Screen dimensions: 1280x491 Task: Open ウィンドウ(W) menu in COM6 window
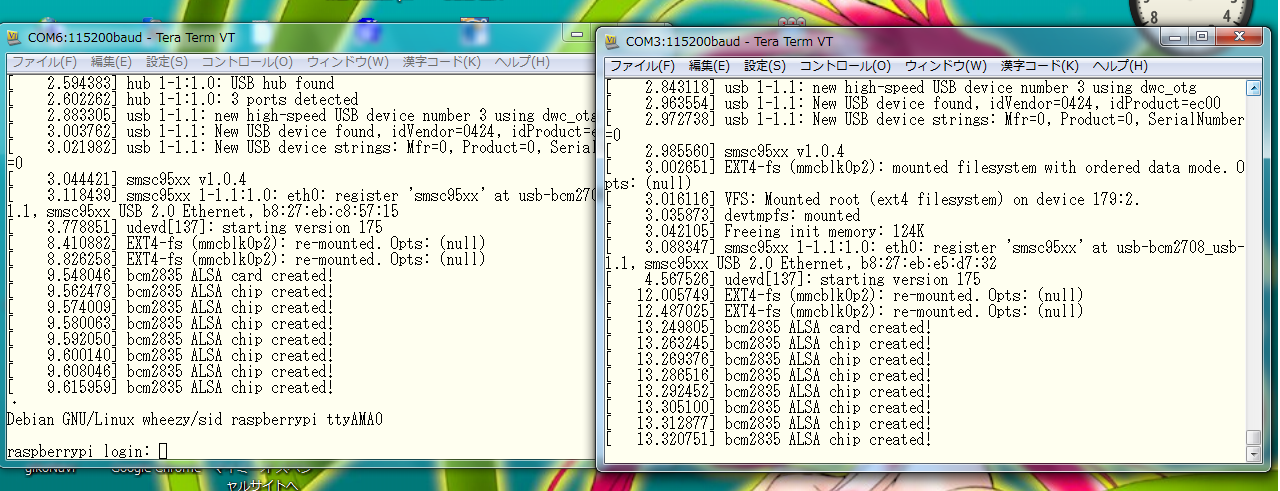pyautogui.click(x=347, y=62)
